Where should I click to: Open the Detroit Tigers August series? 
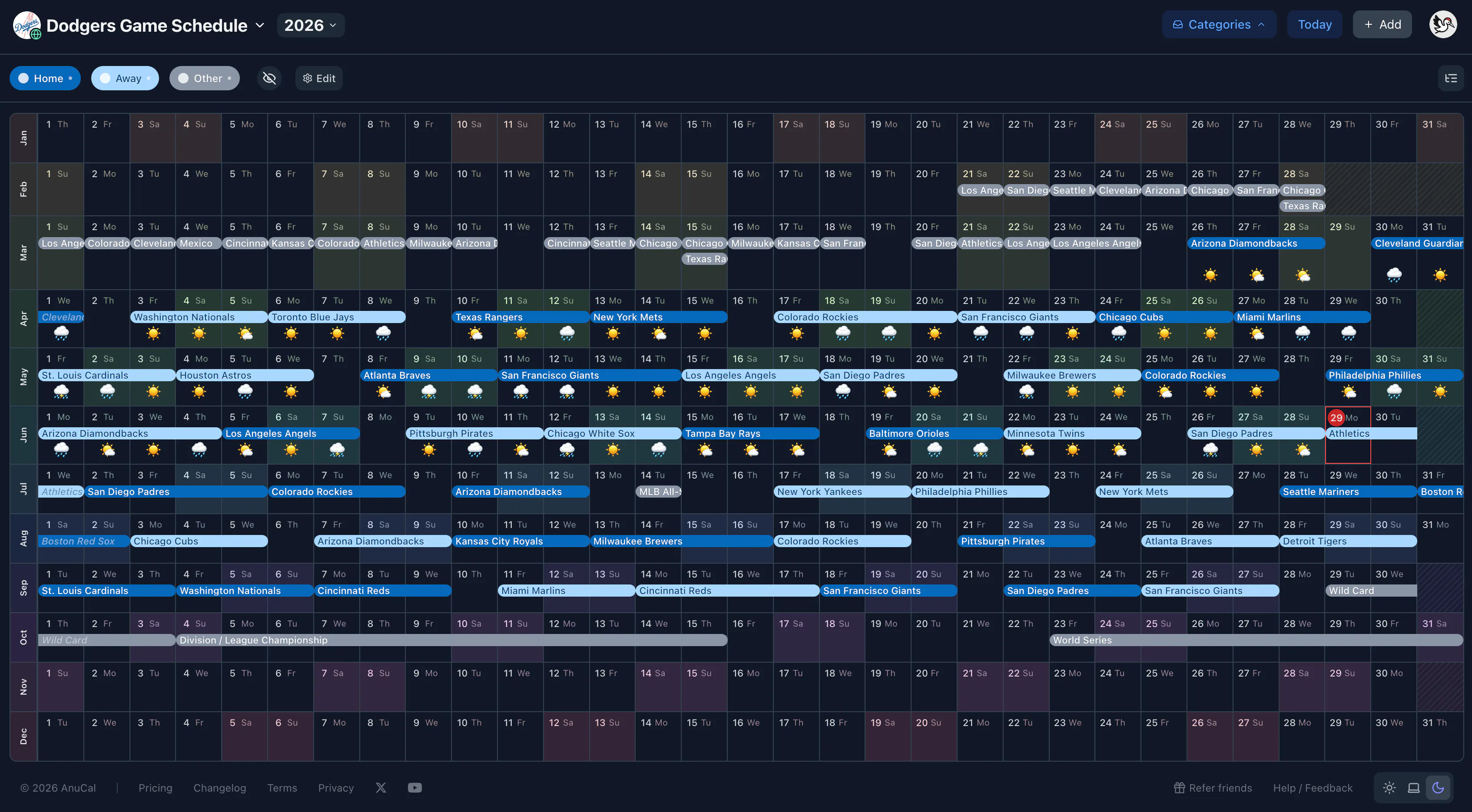(x=1348, y=541)
